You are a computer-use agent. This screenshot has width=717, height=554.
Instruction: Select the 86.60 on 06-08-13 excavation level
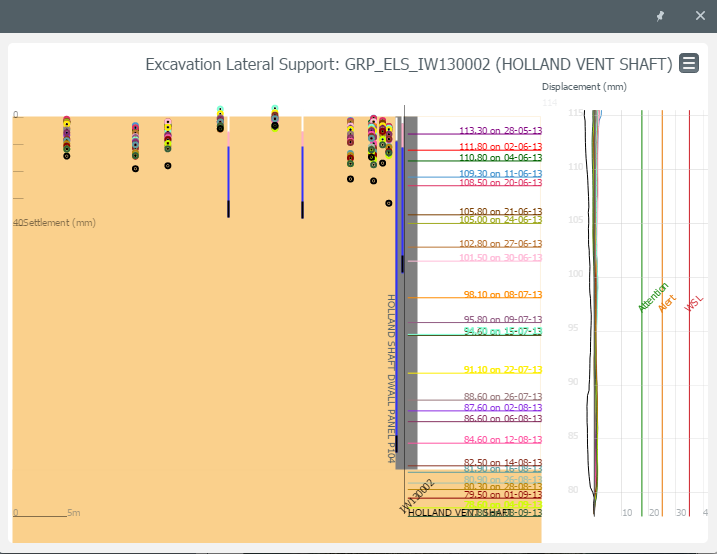click(x=503, y=419)
